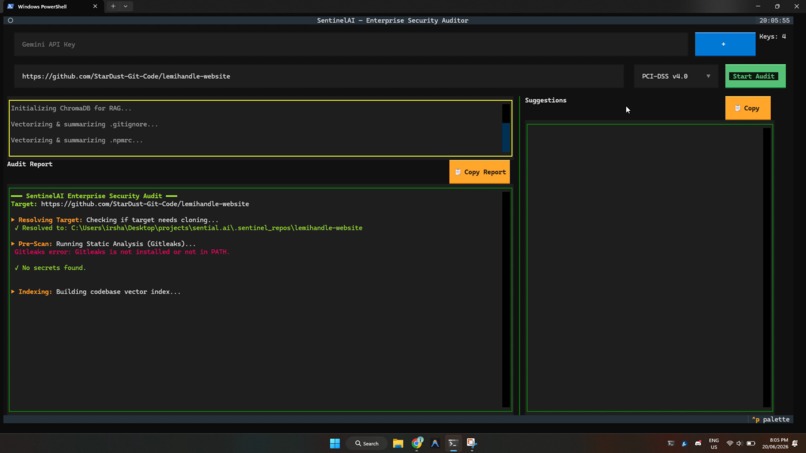806x453 pixels.
Task: Click the red Gitleaks error line
Action: pyautogui.click(x=122, y=252)
